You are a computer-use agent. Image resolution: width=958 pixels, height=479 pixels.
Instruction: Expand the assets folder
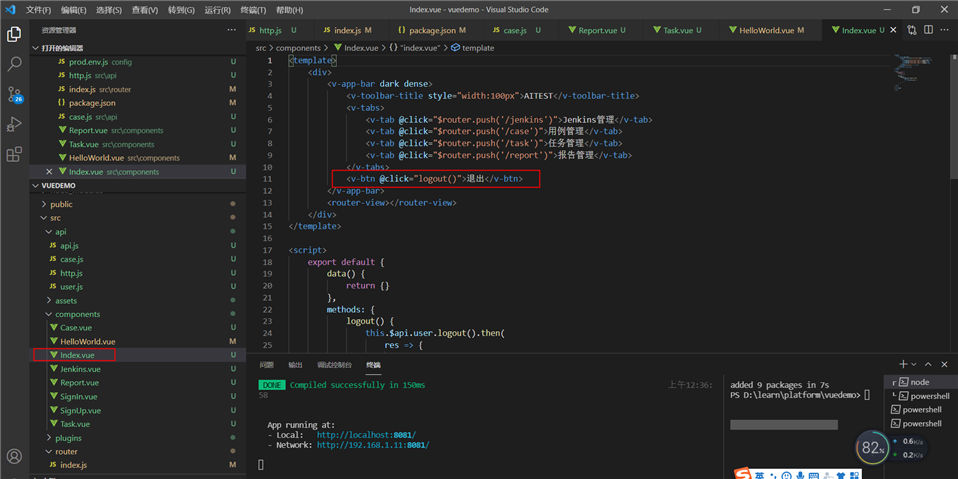(x=137, y=301)
